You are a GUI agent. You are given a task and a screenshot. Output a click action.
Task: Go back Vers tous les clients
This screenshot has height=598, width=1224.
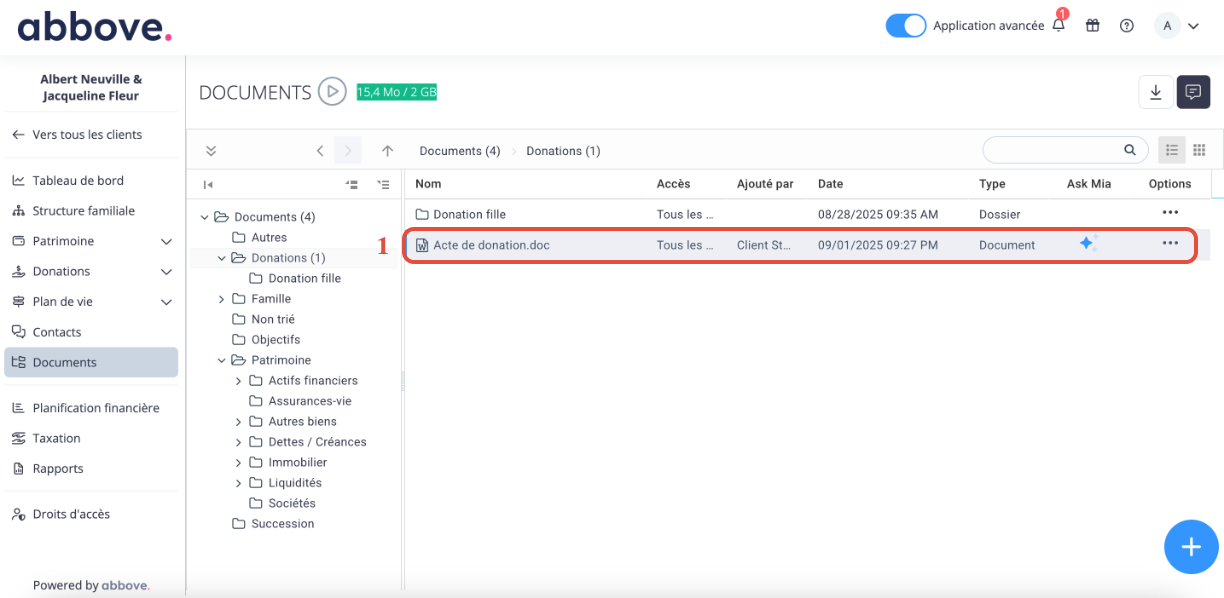click(x=87, y=134)
